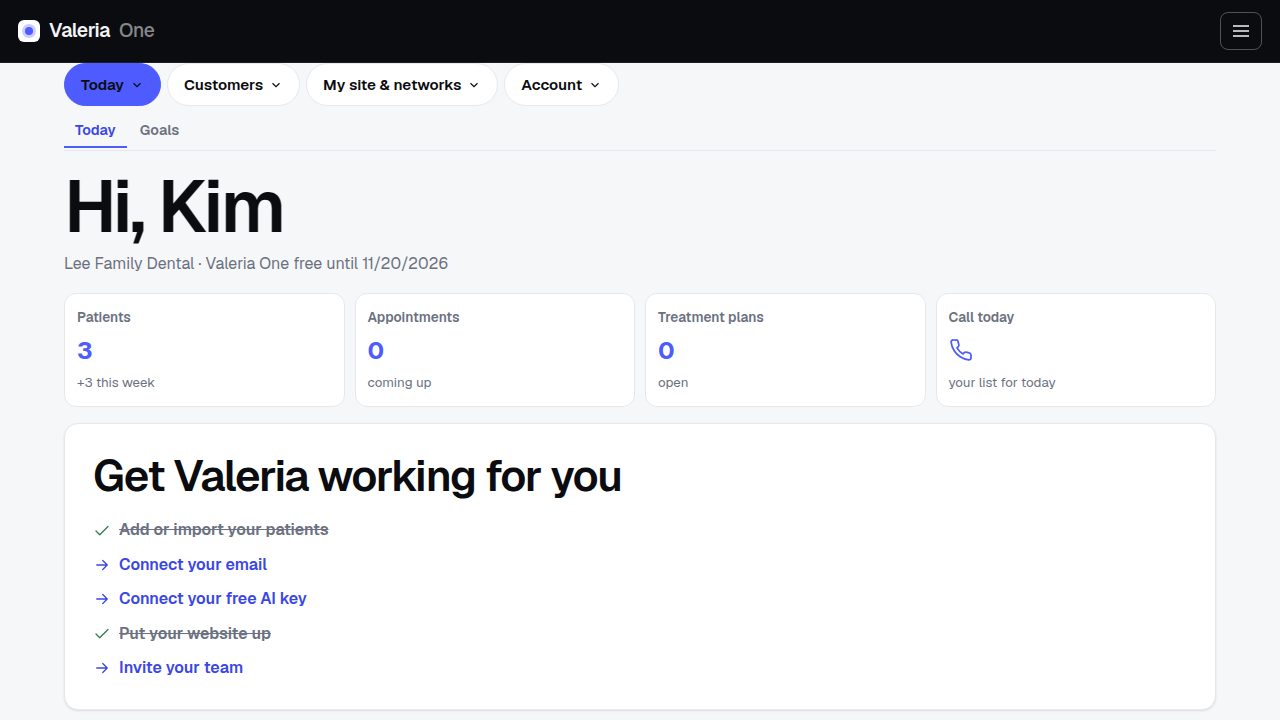Click the checkmark beside Add or import your patients
Screen dimensions: 1280x720
[x=102, y=530]
